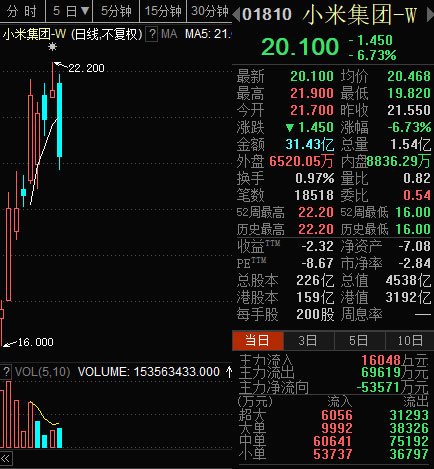434x469 pixels.
Task: Click the 量比 value 0.82
Action: pos(417,179)
